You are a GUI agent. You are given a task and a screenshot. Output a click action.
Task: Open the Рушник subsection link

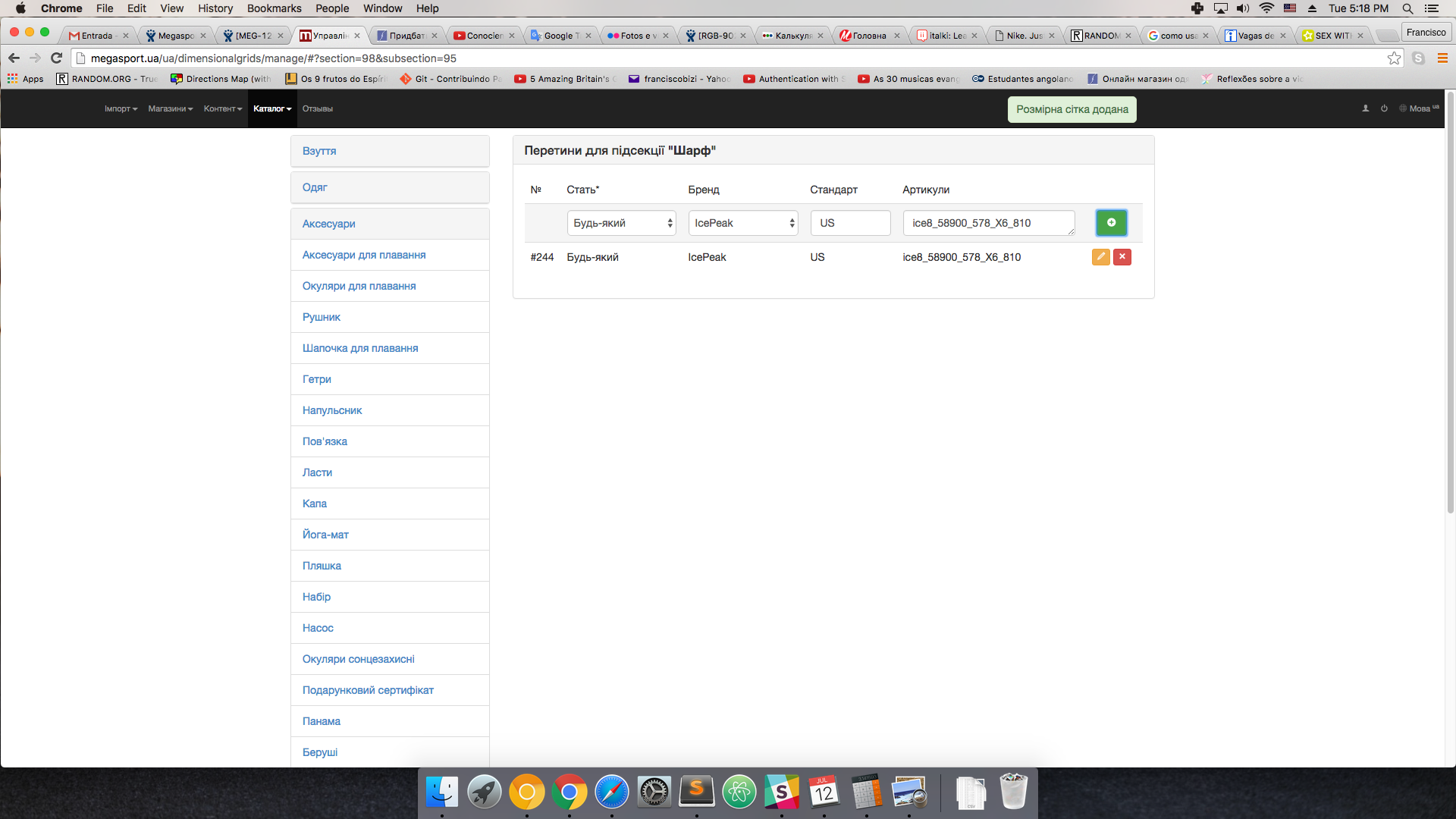pos(322,317)
